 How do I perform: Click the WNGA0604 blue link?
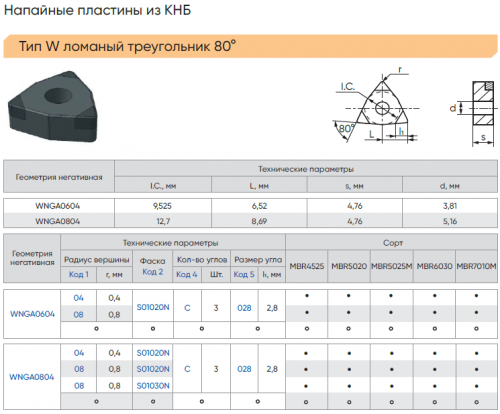[32, 314]
